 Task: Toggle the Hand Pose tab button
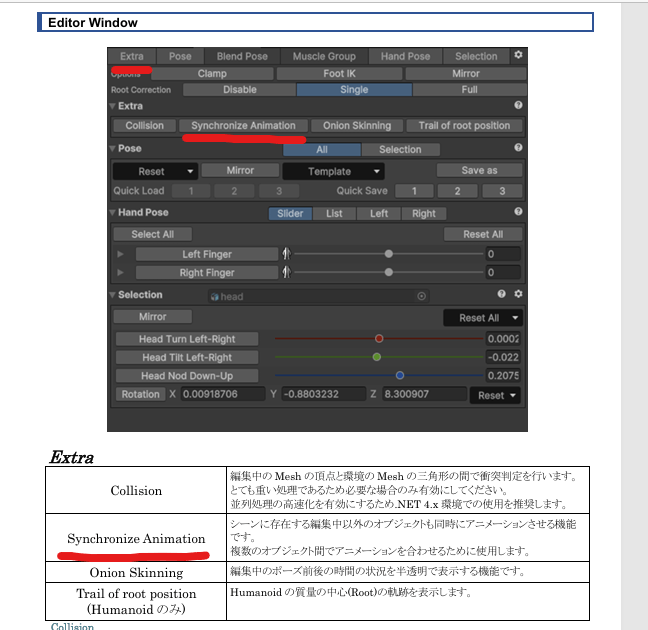click(x=405, y=56)
